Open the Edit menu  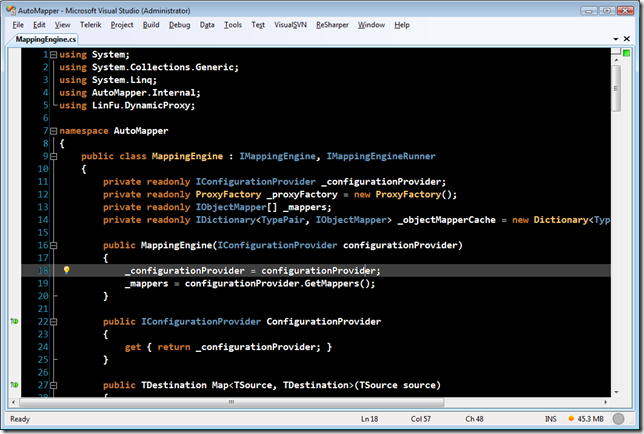(39, 25)
